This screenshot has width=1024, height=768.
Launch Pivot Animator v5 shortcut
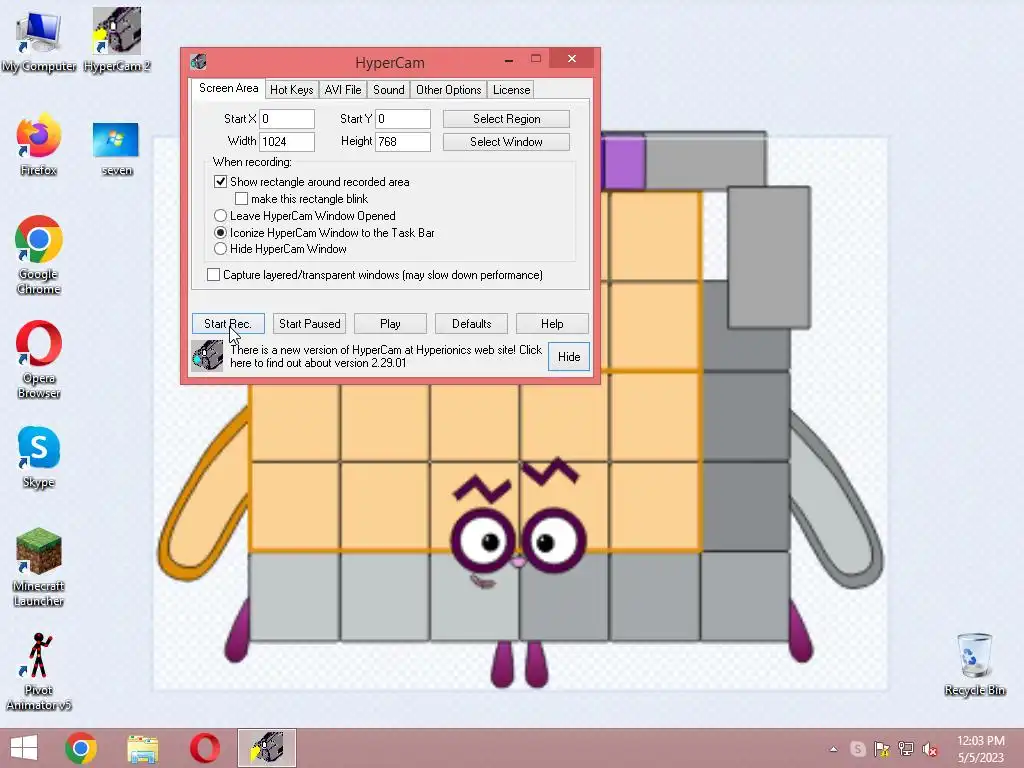[x=39, y=671]
